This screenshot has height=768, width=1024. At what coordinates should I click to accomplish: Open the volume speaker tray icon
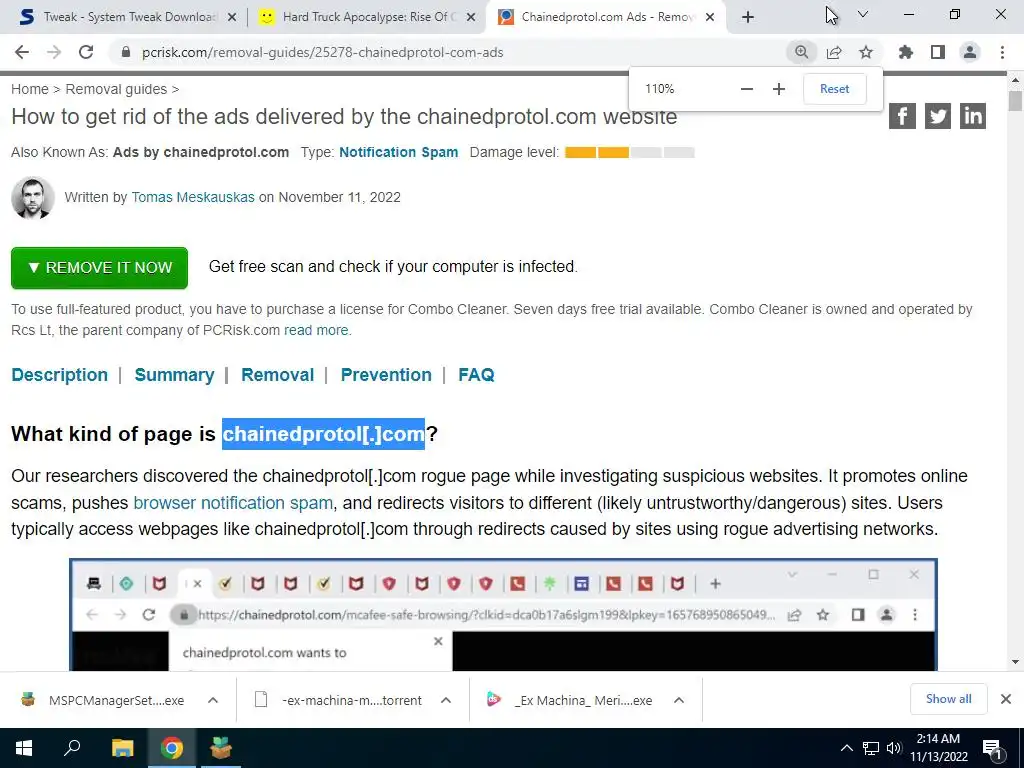coord(894,748)
